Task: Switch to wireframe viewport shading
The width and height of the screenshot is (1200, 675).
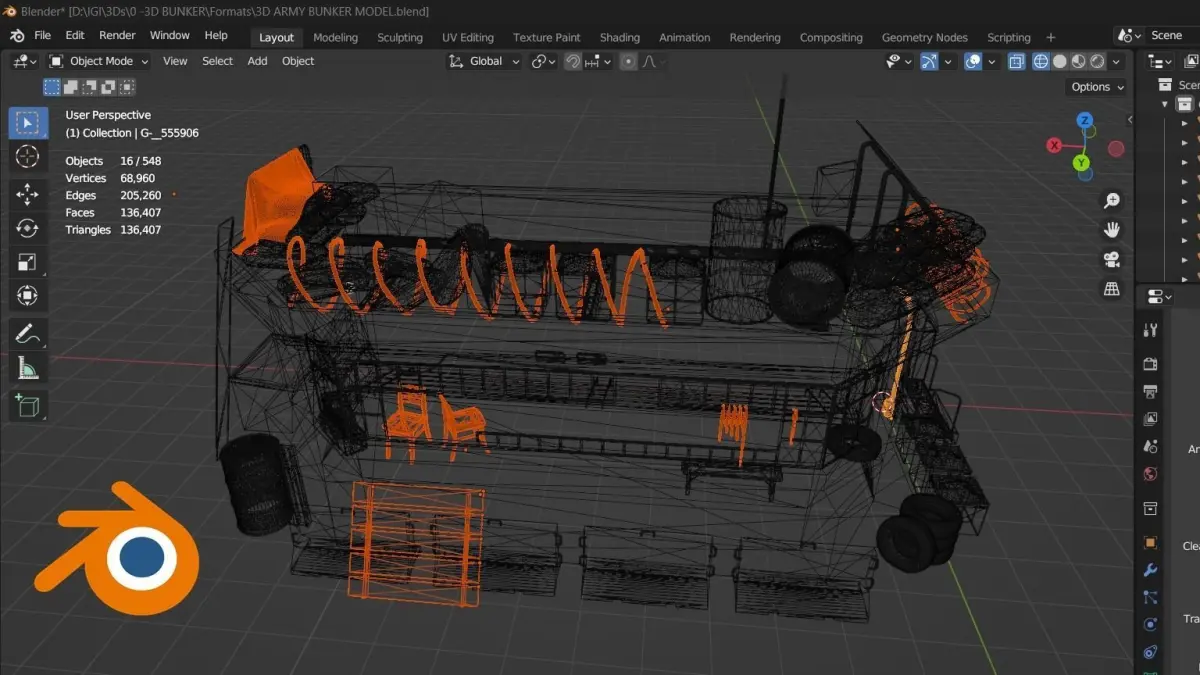Action: 1041,61
